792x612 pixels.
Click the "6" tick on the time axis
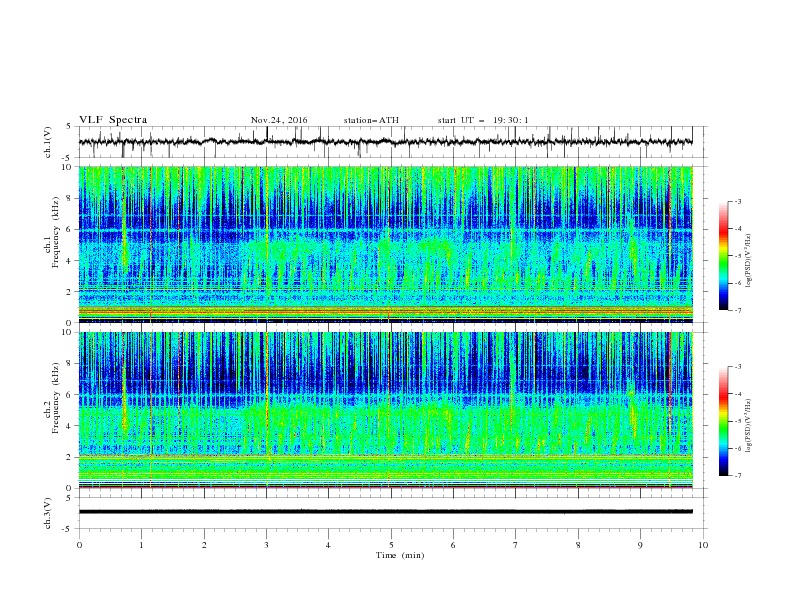click(x=453, y=545)
